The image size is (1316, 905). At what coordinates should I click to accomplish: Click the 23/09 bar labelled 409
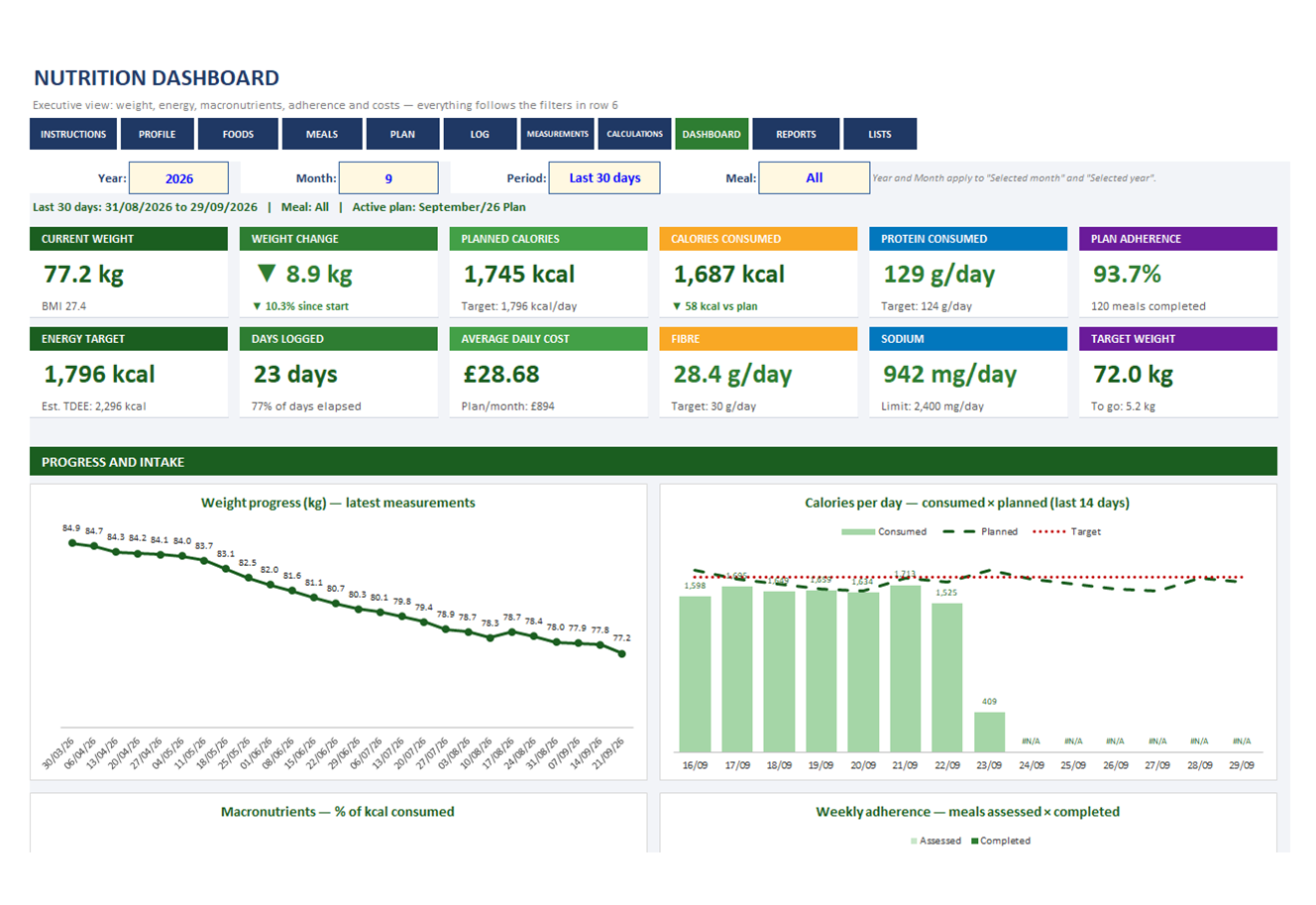point(989,732)
